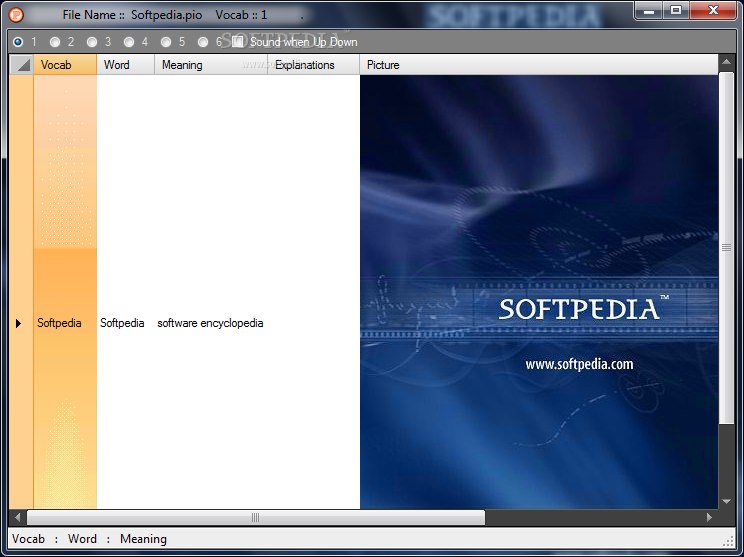This screenshot has height=557, width=744.
Task: Click the horizontal scrollbar left arrow
Action: coord(18,517)
